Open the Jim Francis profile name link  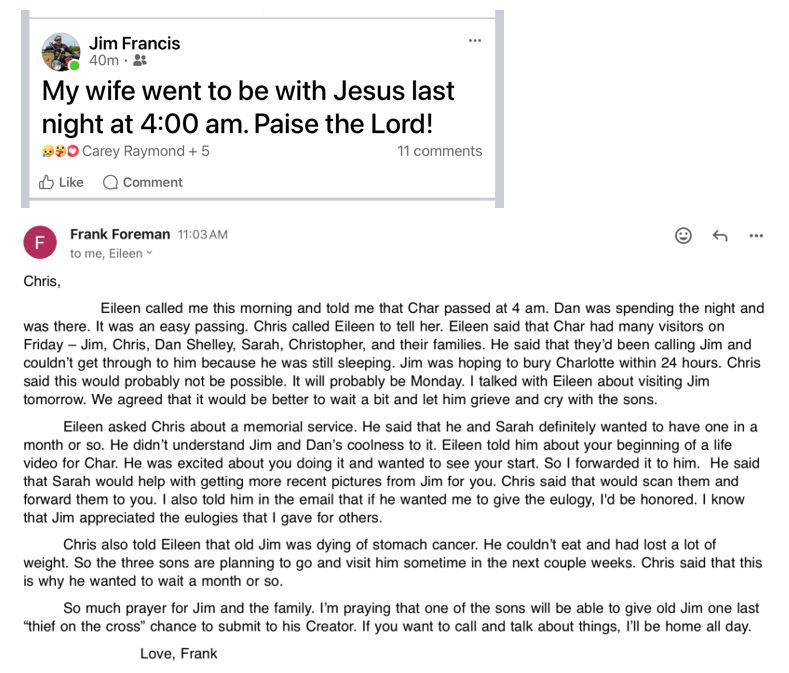[134, 43]
